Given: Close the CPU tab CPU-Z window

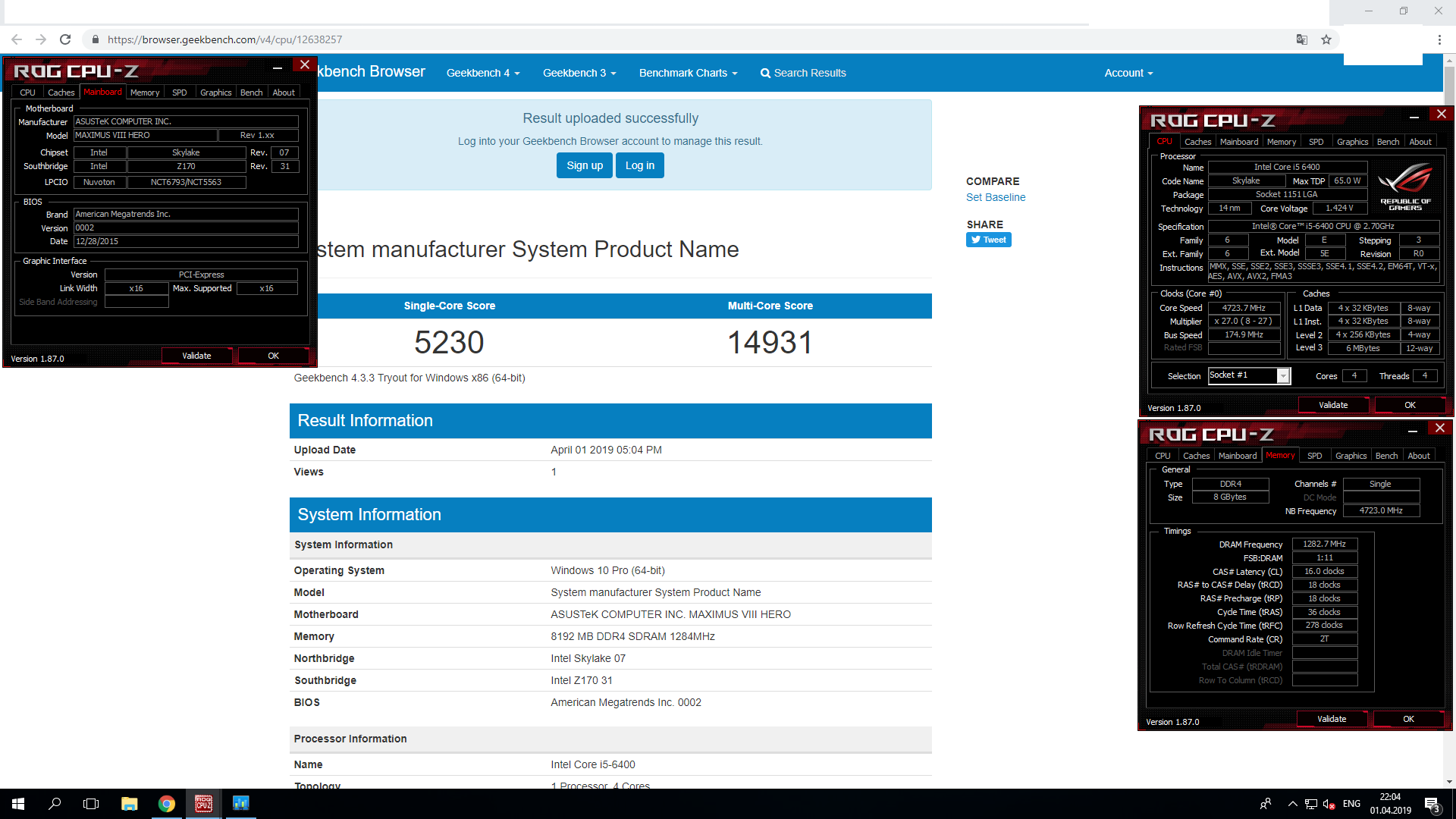Looking at the screenshot, I should 1442,115.
